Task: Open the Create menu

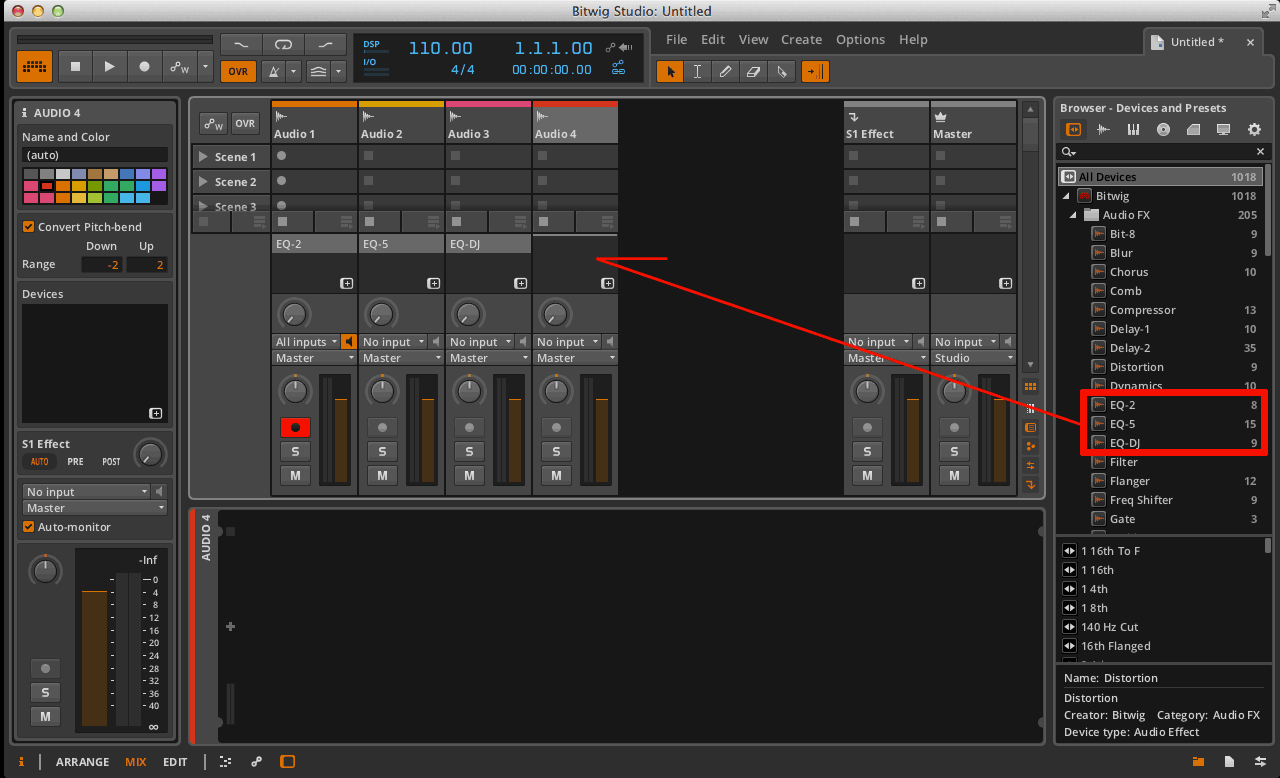Action: click(801, 40)
